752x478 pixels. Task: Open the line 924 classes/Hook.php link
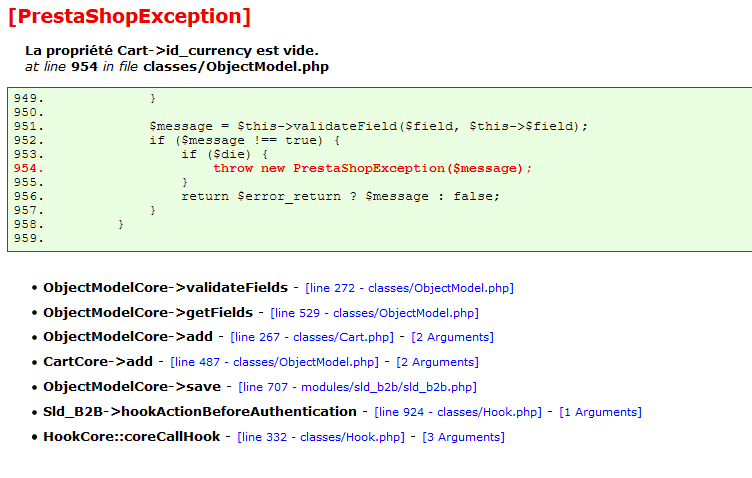[458, 412]
